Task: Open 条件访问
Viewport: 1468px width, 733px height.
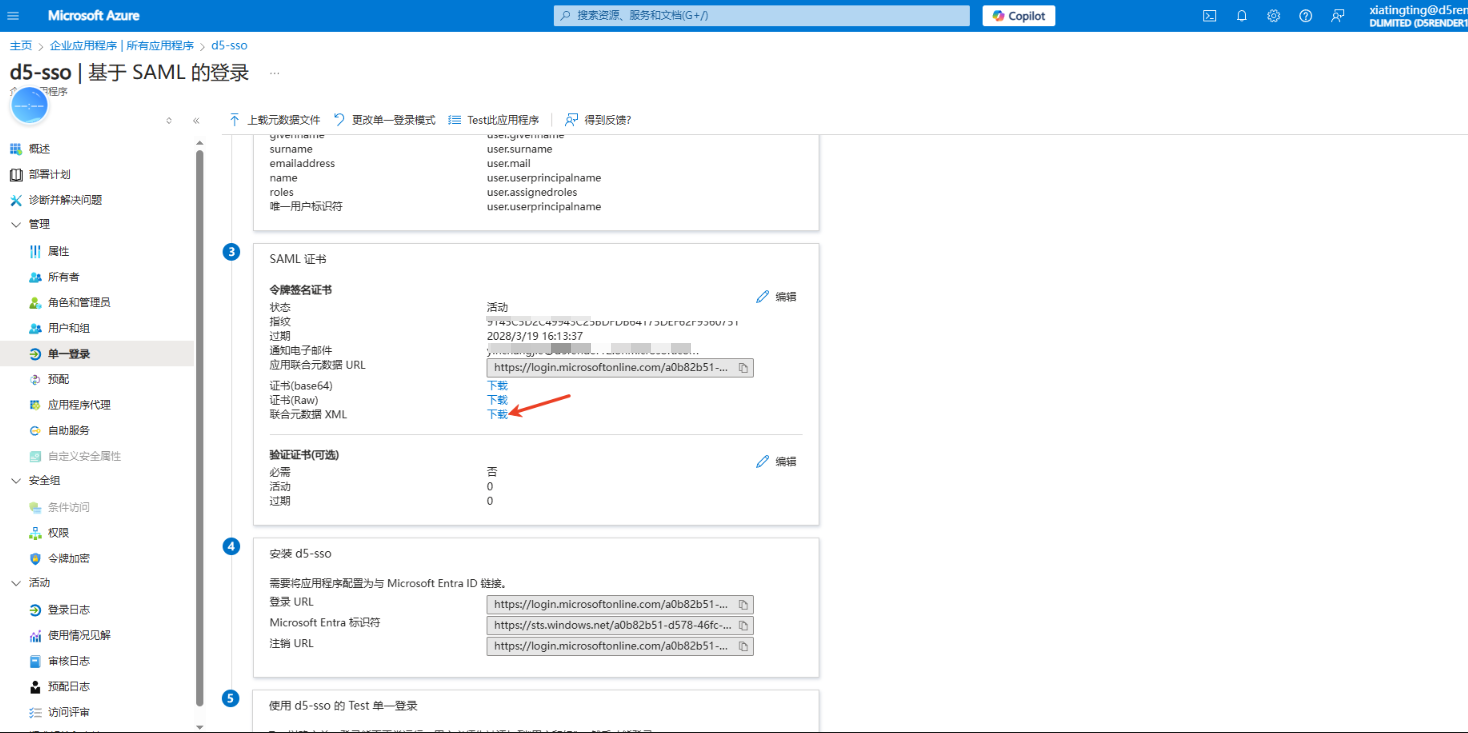Action: point(68,508)
